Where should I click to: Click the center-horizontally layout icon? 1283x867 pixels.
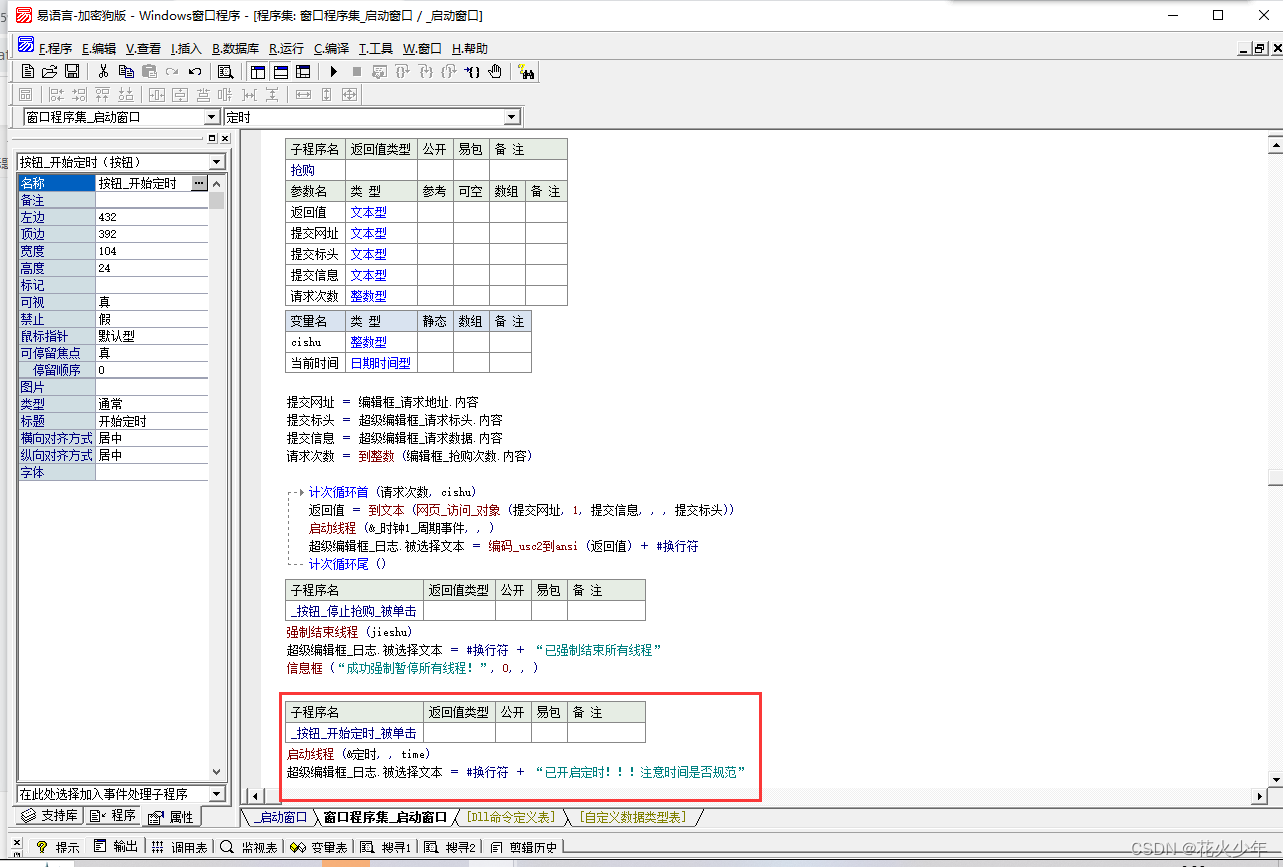point(157,94)
